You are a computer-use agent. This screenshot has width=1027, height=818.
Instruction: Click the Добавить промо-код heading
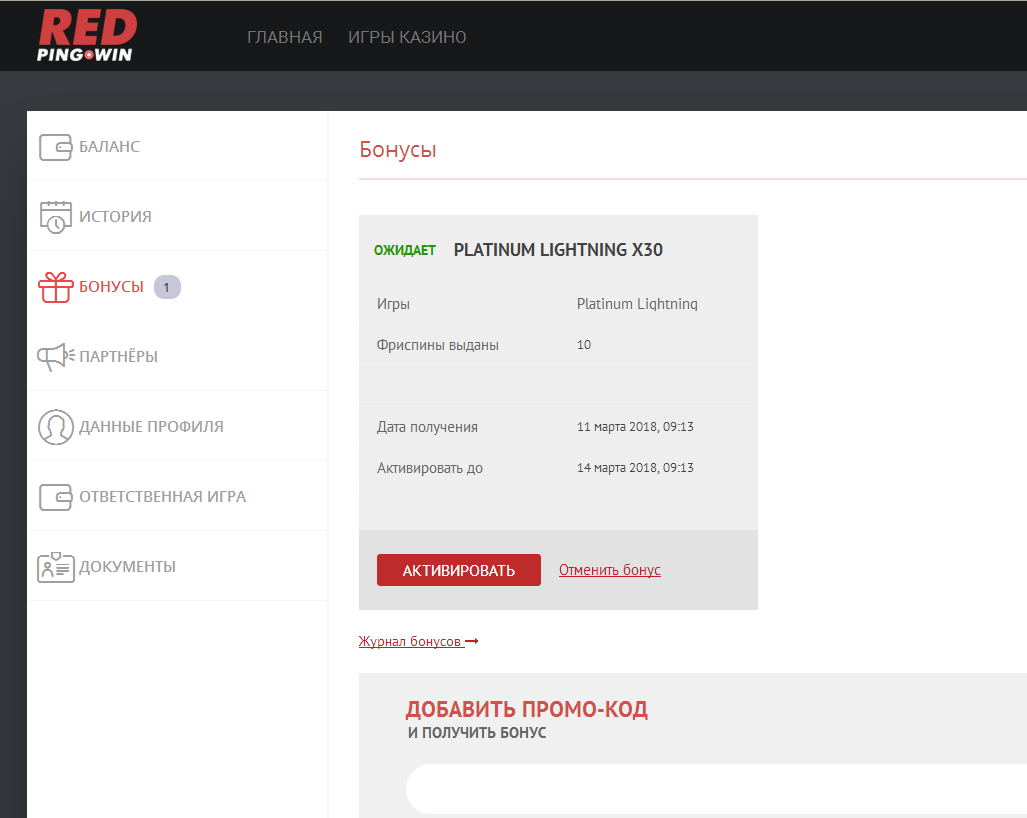(526, 710)
